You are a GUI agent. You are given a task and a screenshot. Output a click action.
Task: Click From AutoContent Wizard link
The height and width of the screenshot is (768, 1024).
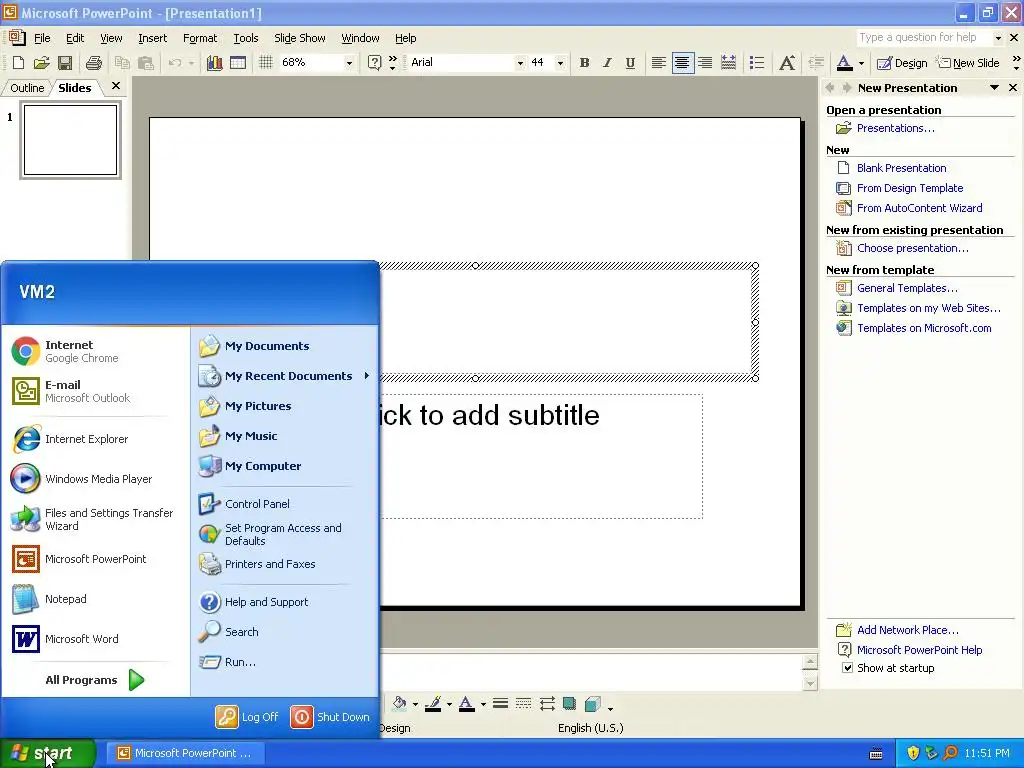[920, 208]
